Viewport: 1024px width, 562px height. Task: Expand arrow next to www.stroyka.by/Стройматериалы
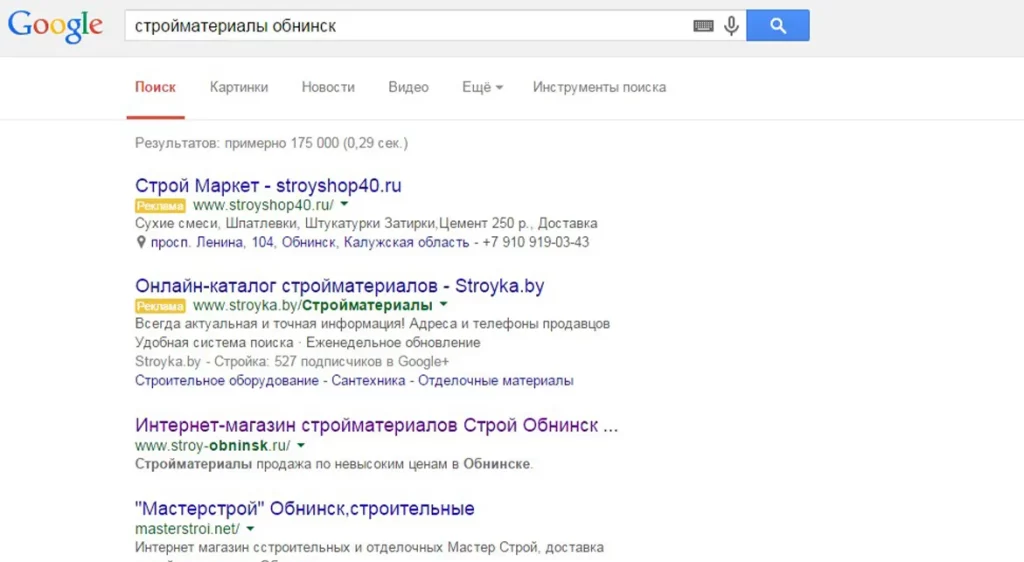click(443, 304)
